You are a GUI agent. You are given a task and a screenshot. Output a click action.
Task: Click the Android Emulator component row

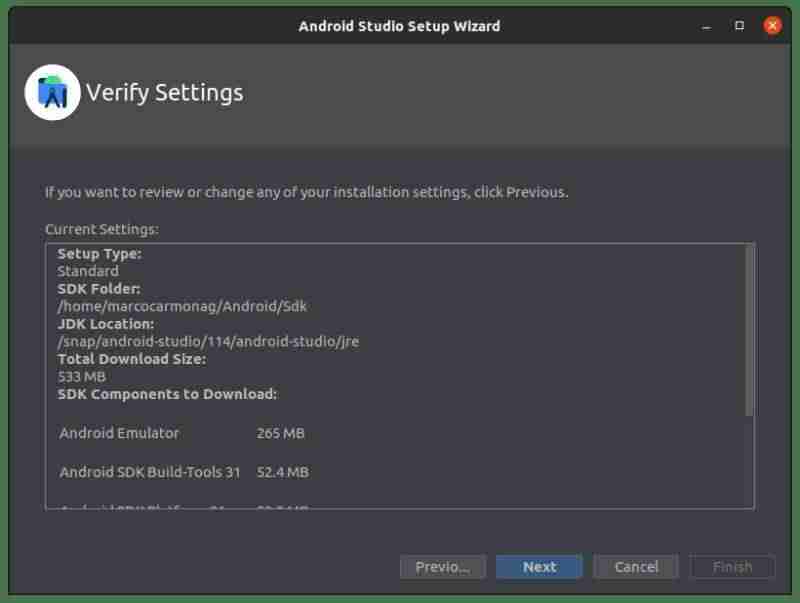[x=182, y=433]
